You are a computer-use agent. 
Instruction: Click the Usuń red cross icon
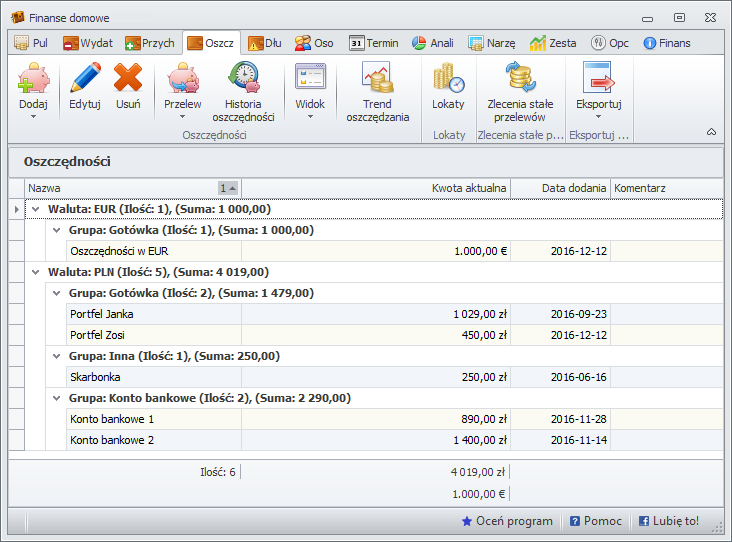(x=128, y=79)
